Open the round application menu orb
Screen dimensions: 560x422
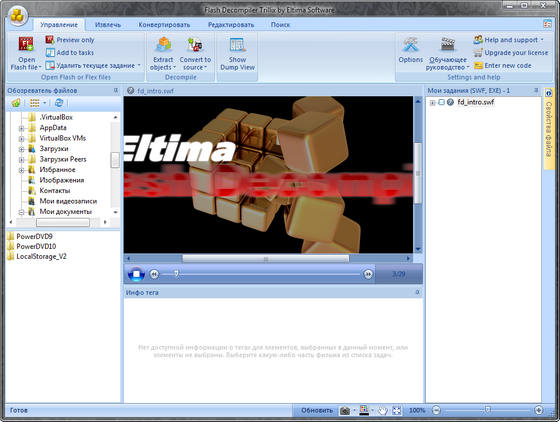tap(18, 16)
